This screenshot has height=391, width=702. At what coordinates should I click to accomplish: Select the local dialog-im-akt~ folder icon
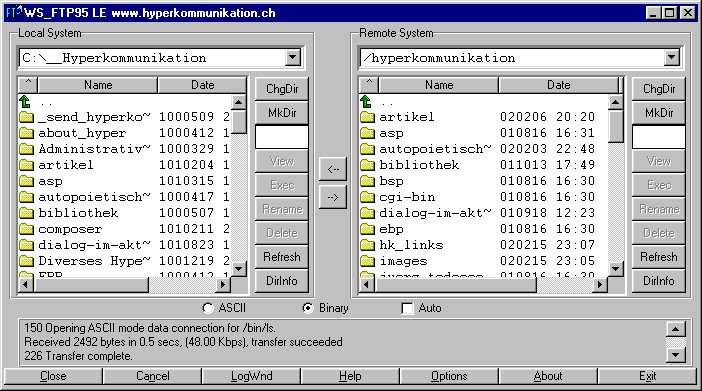click(x=26, y=245)
